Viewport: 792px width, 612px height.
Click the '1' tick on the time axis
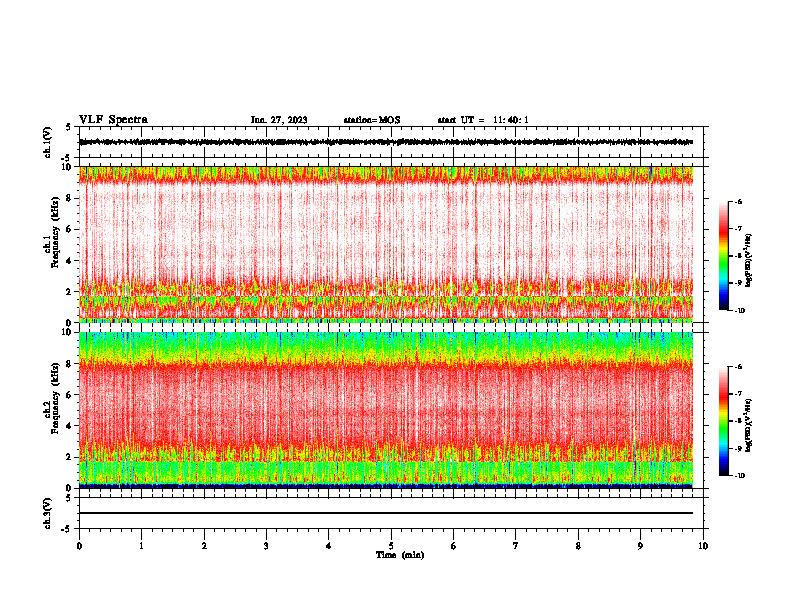[141, 546]
